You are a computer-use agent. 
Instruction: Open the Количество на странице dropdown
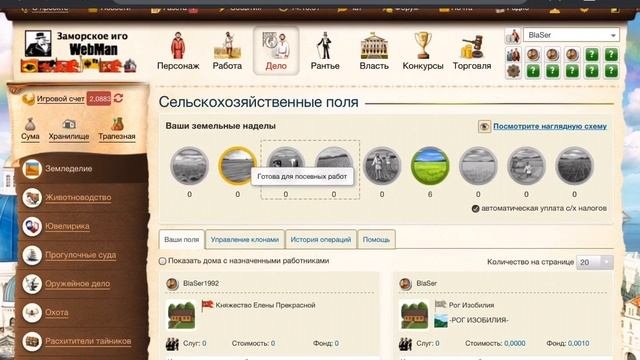click(595, 262)
